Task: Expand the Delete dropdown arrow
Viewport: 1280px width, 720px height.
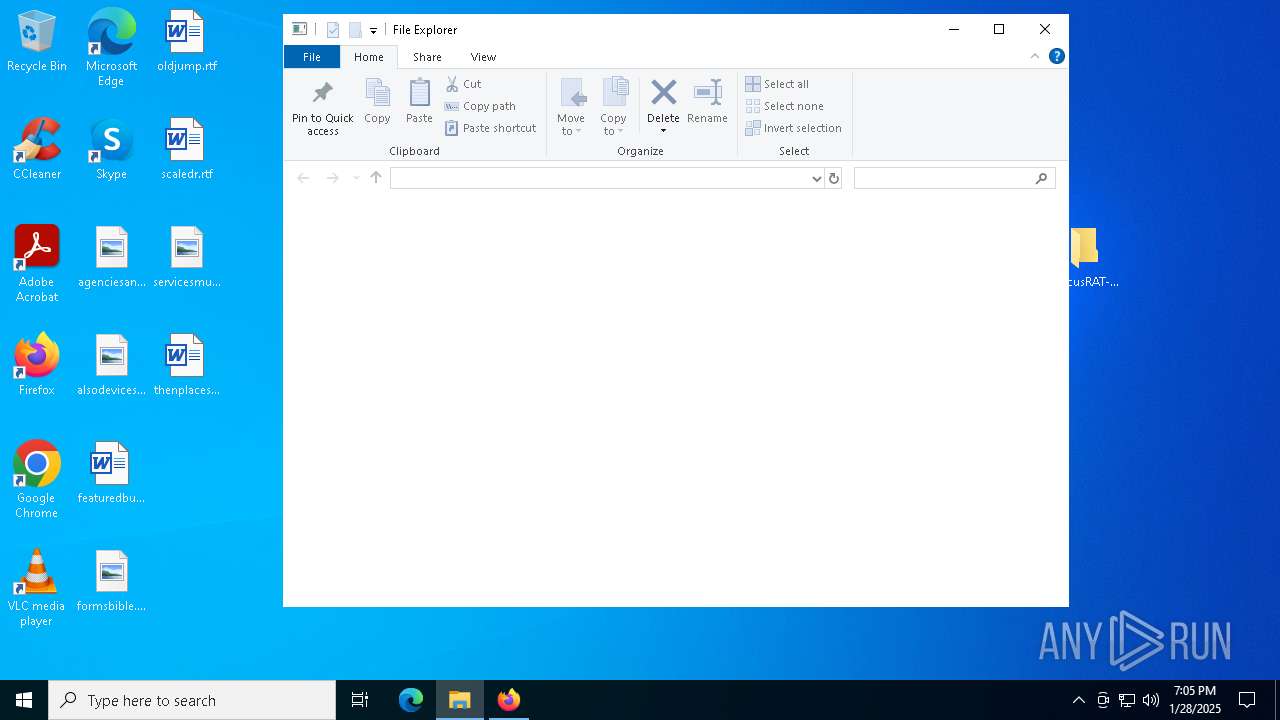Action: [663, 131]
